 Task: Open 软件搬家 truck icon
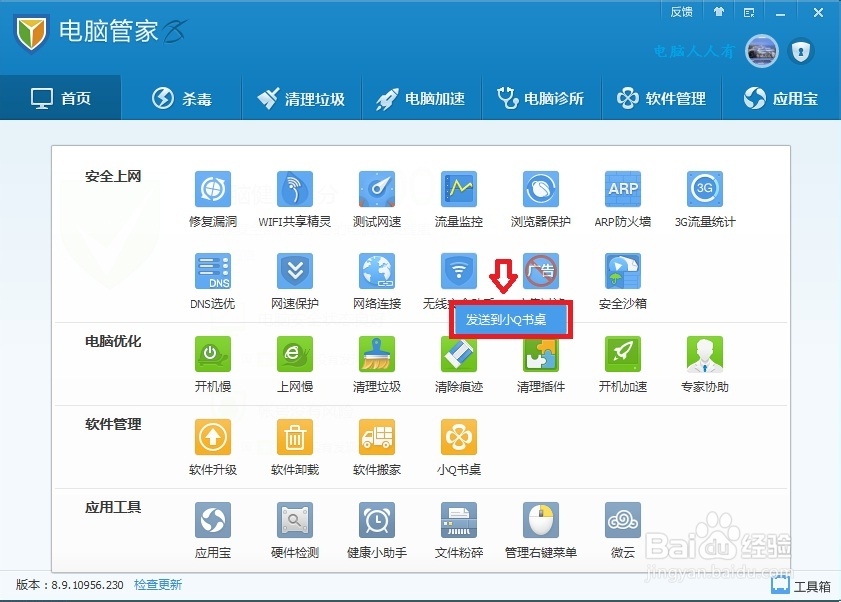pyautogui.click(x=377, y=437)
